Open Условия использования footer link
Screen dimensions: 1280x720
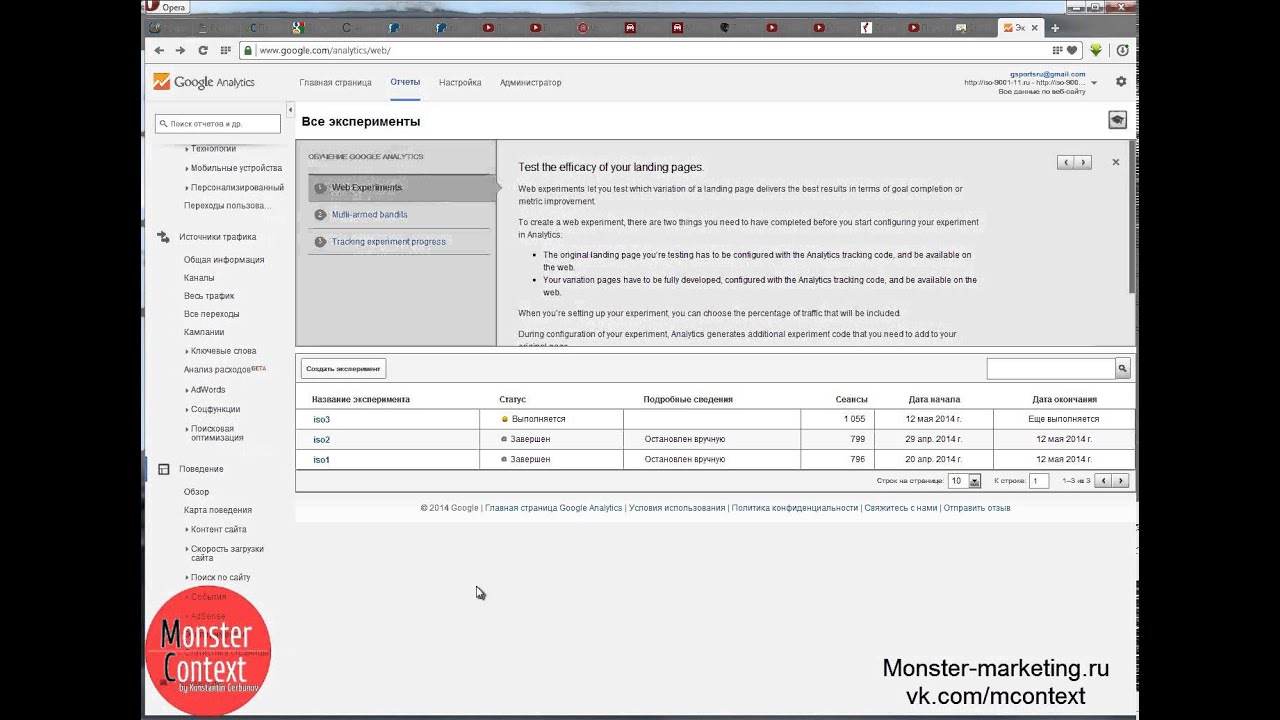(677, 508)
